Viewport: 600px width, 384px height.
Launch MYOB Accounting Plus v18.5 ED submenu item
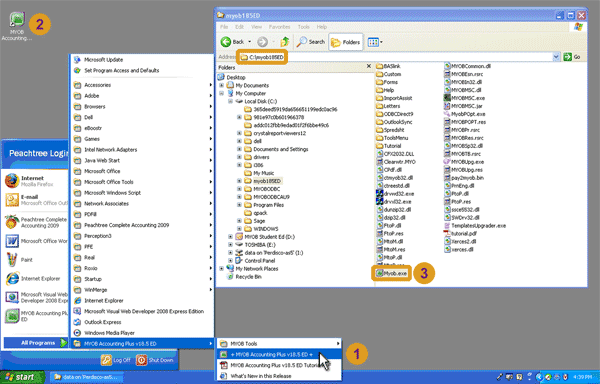(279, 354)
